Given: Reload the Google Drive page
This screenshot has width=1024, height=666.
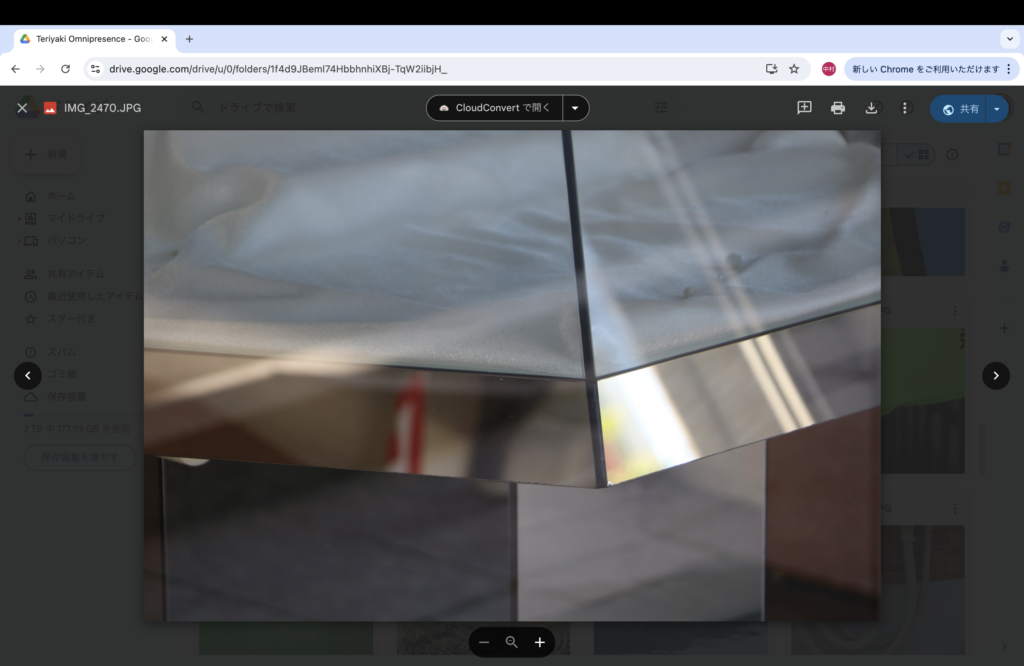Looking at the screenshot, I should 65,69.
